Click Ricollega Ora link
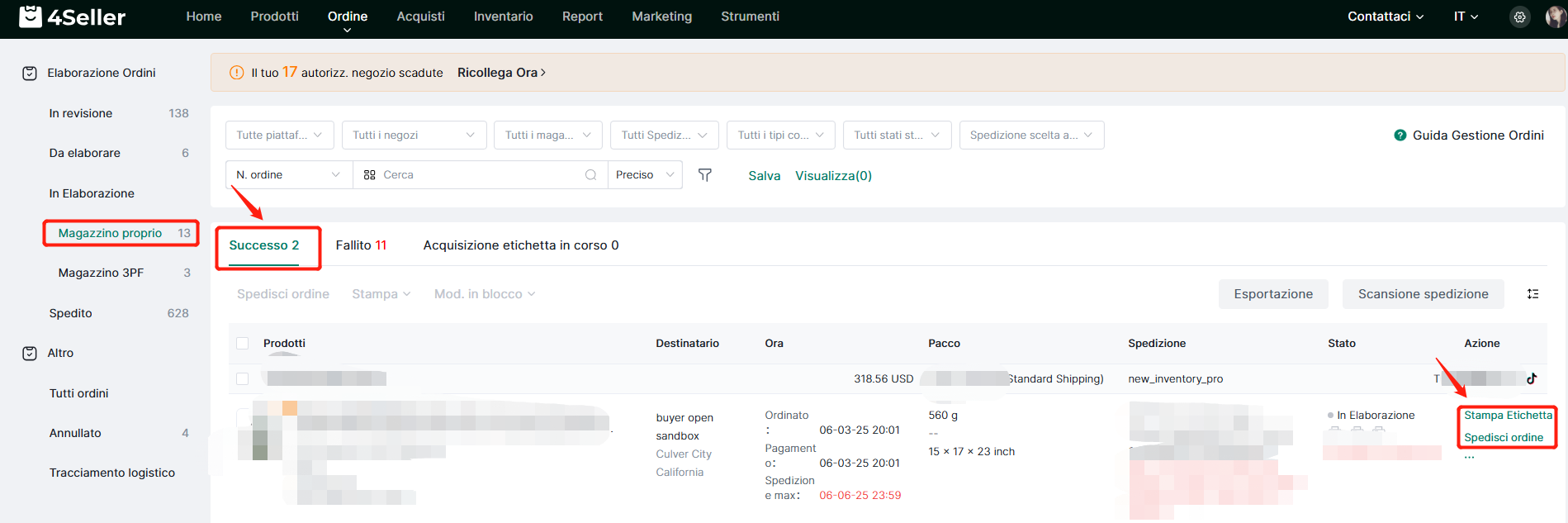 (501, 73)
